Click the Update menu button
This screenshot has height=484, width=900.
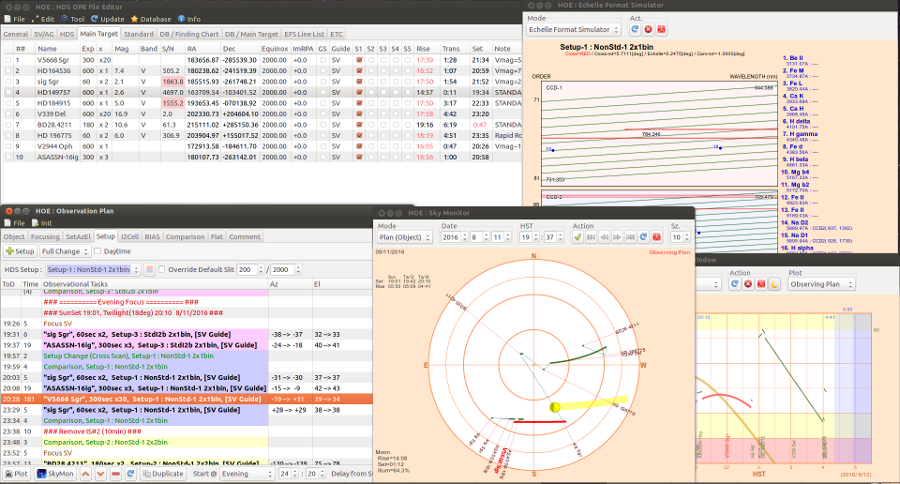107,19
